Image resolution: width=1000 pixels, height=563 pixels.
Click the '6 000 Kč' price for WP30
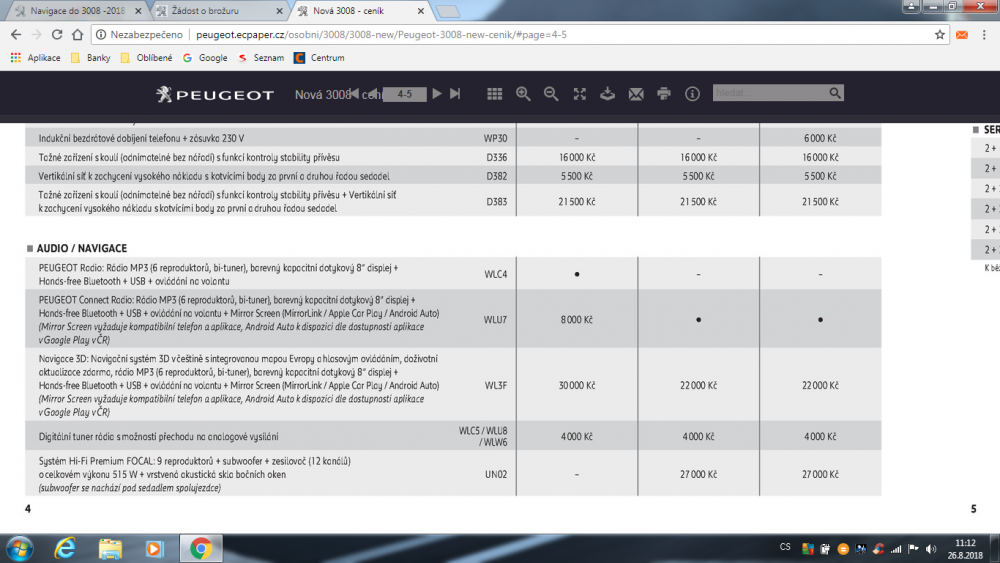tap(820, 138)
